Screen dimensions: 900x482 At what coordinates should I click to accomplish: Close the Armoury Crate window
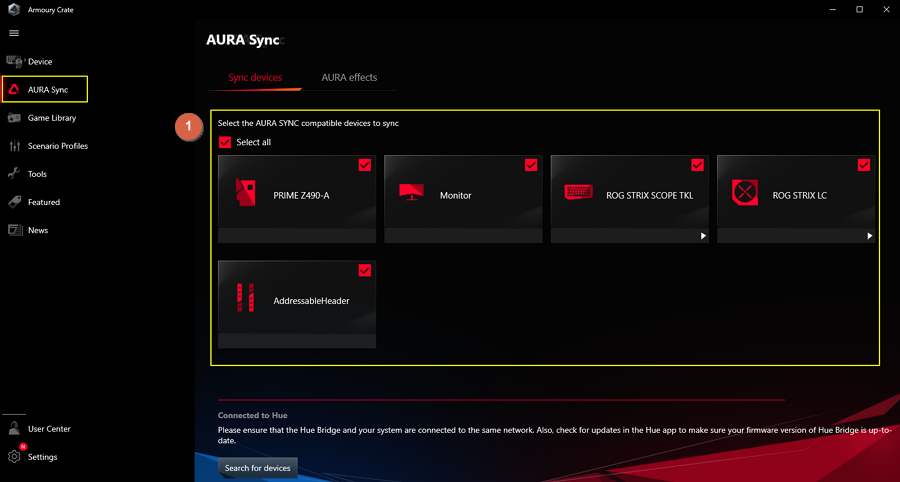(x=886, y=10)
